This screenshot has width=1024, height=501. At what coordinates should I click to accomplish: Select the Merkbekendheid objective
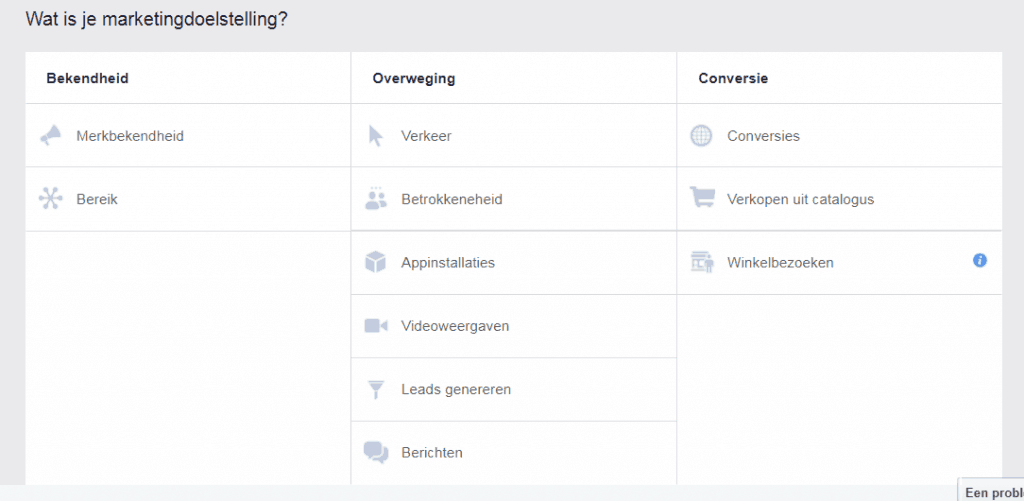(188, 136)
